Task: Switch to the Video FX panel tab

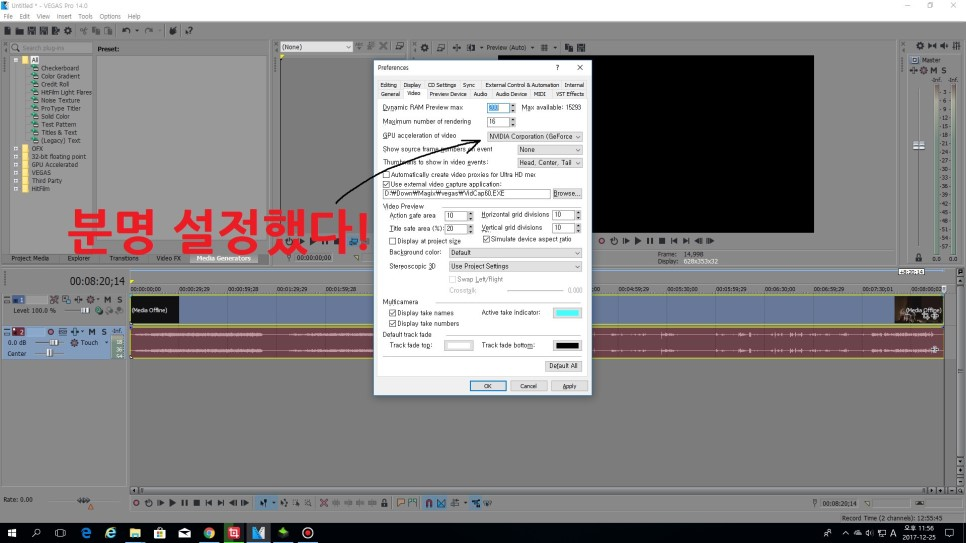Action: [x=168, y=258]
